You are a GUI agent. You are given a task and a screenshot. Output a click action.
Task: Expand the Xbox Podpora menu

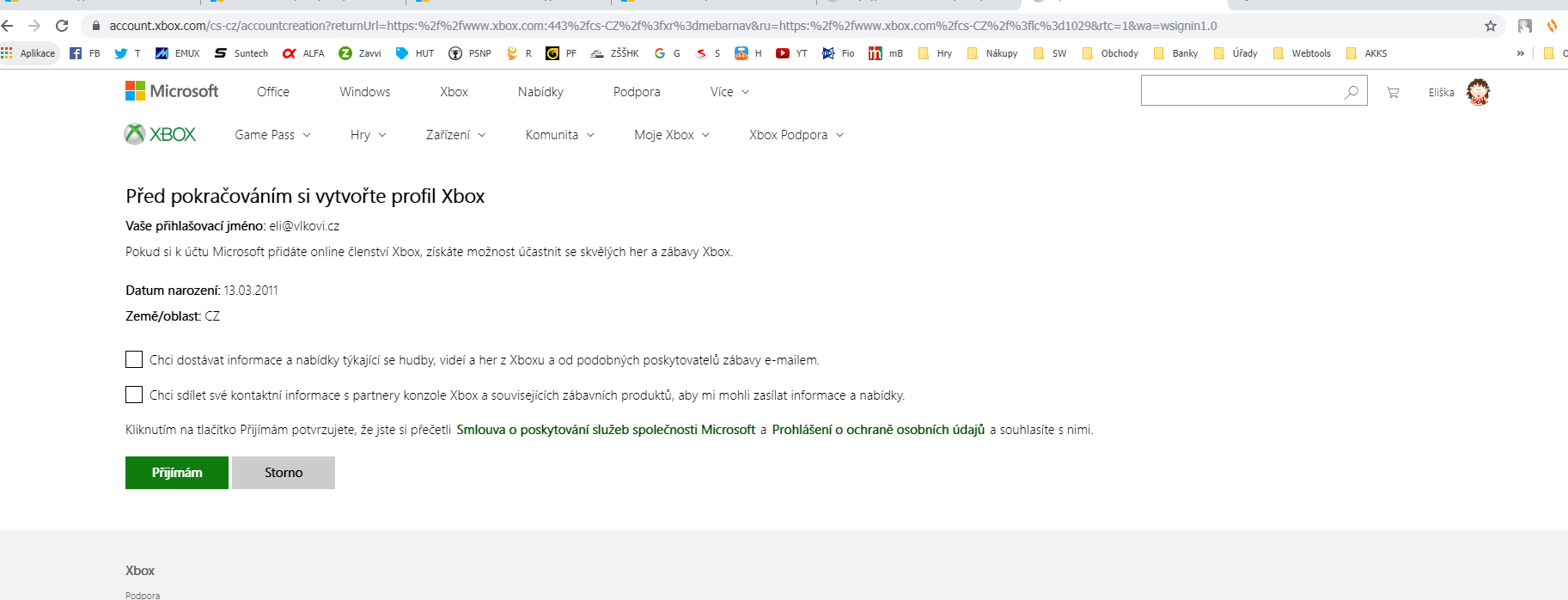[x=796, y=135]
